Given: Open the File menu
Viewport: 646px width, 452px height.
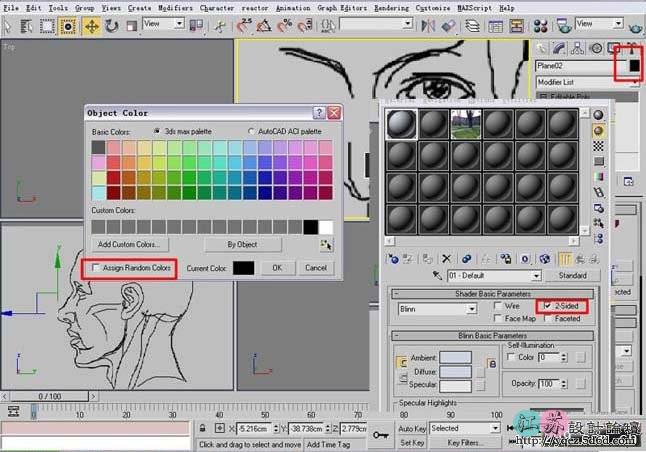Looking at the screenshot, I should [11, 8].
